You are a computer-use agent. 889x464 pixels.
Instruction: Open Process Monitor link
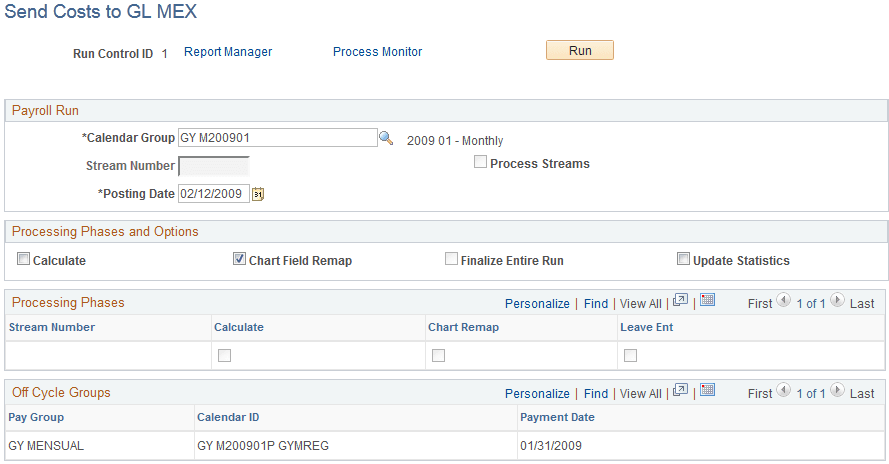pyautogui.click(x=377, y=52)
